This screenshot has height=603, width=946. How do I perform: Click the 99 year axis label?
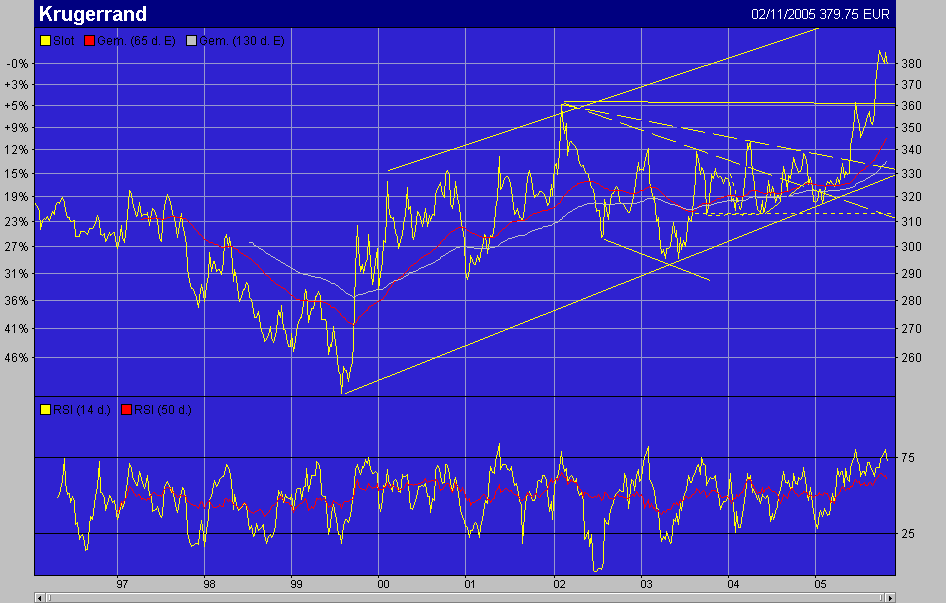pyautogui.click(x=296, y=584)
